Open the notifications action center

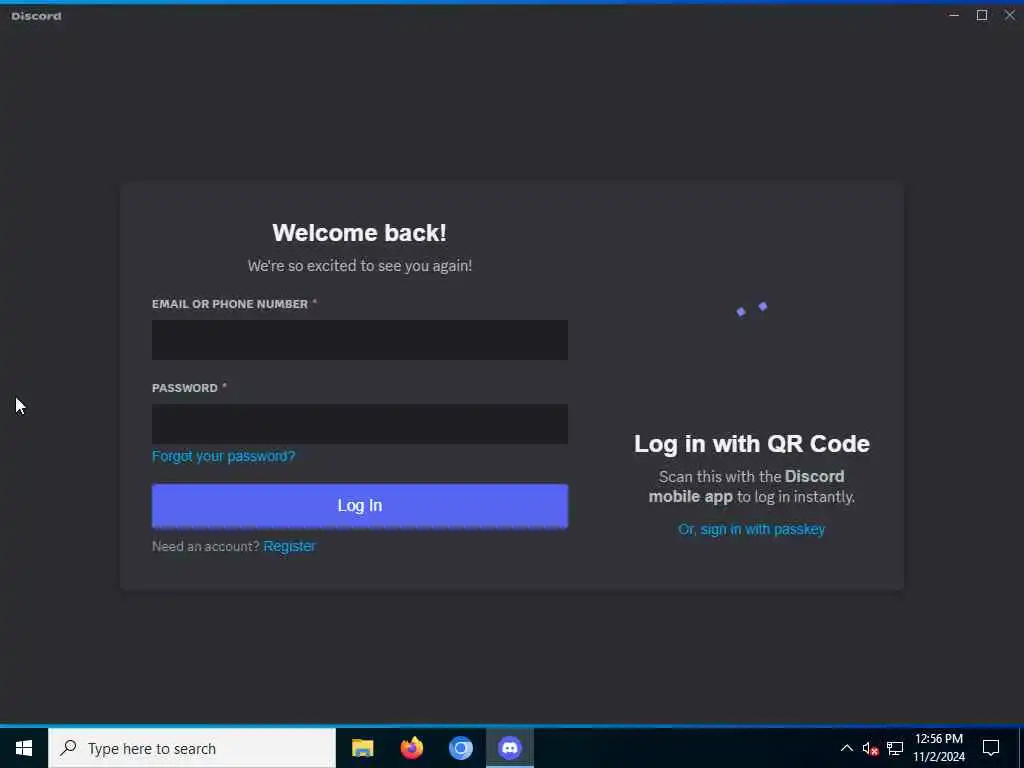click(991, 748)
